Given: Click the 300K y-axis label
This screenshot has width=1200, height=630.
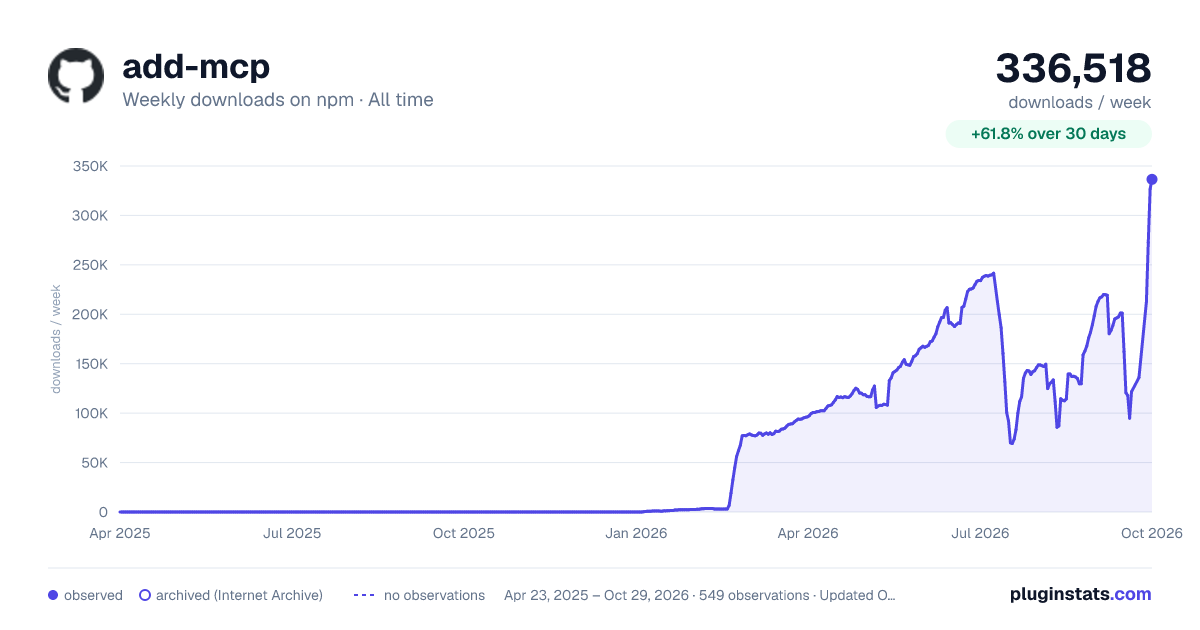Looking at the screenshot, I should click(x=90, y=215).
